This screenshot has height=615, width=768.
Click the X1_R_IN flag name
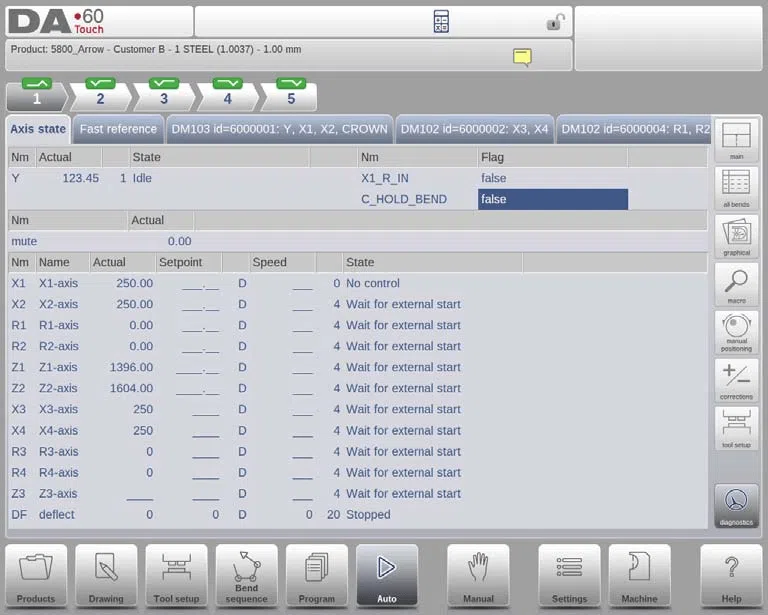[x=384, y=178]
